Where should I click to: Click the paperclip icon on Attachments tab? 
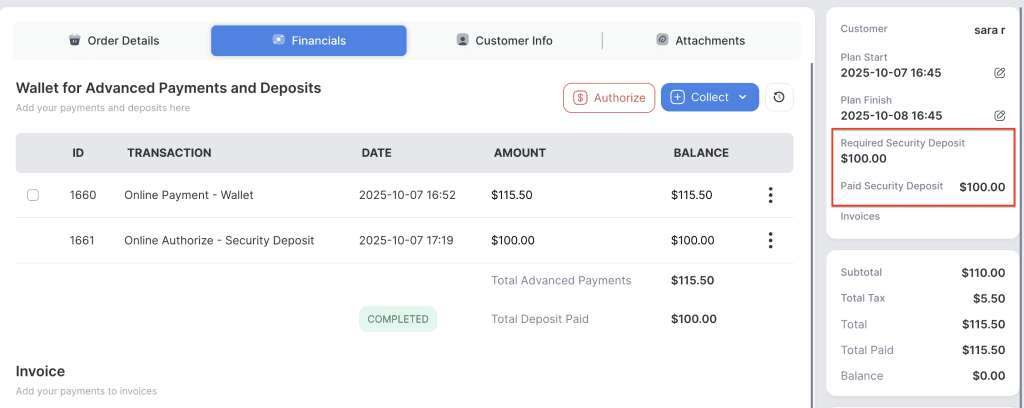coord(662,41)
